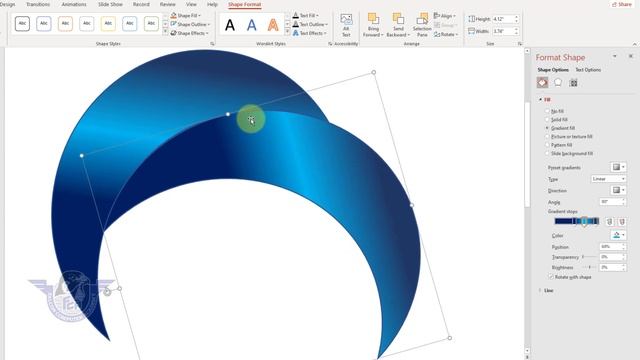The image size is (640, 360).
Task: Click the Brightness slider
Action: 589,267
